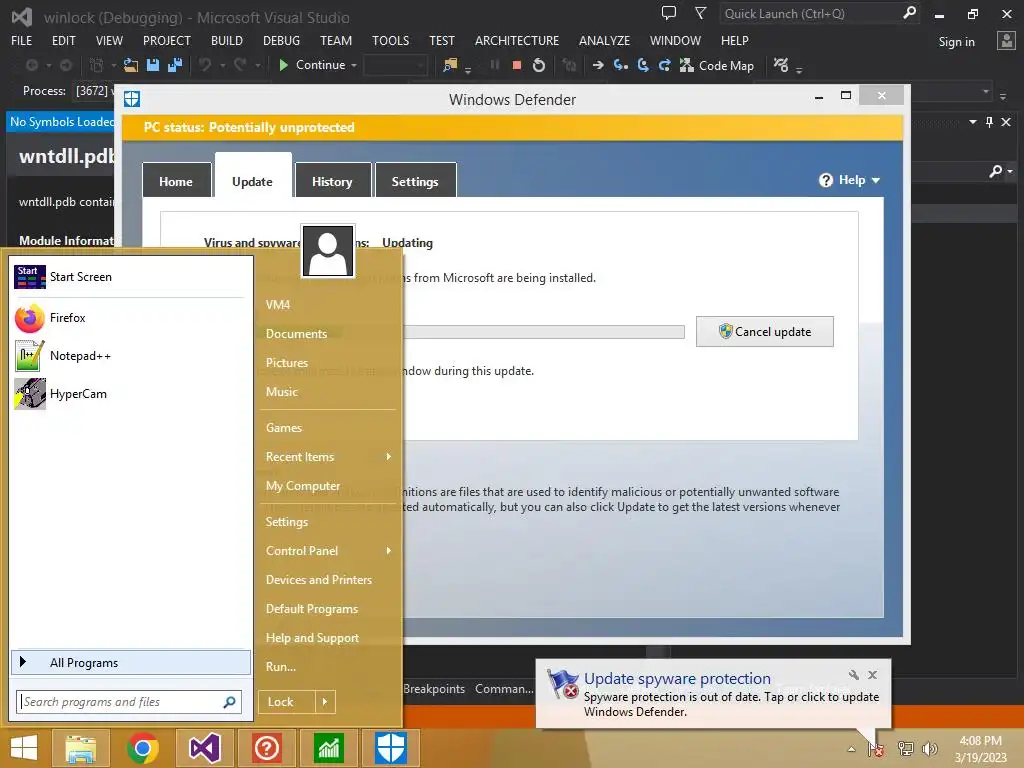The width and height of the screenshot is (1024, 768).
Task: Show hidden tray icons arrow
Action: pos(851,749)
